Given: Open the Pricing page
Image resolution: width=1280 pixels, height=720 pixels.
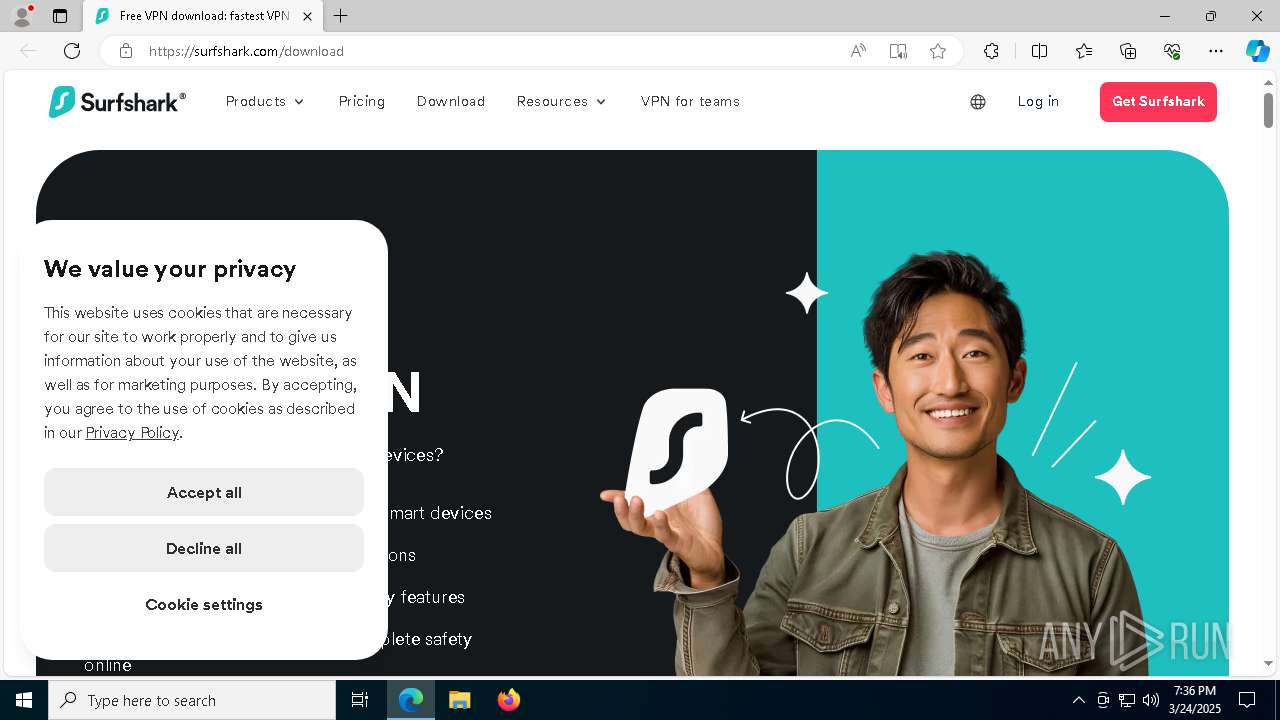Looking at the screenshot, I should click(x=362, y=102).
